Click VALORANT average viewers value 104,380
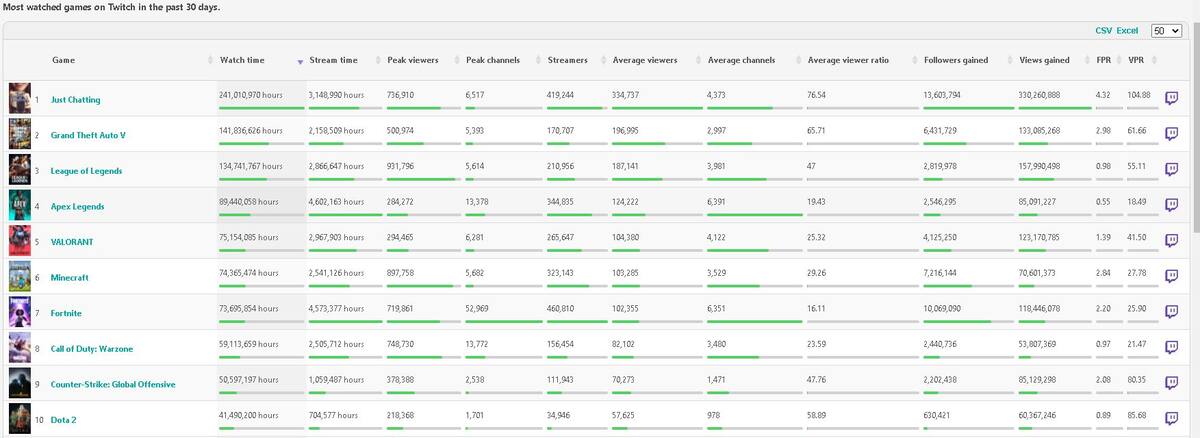Viewport: 1200px width, 438px height. pyautogui.click(x=626, y=237)
